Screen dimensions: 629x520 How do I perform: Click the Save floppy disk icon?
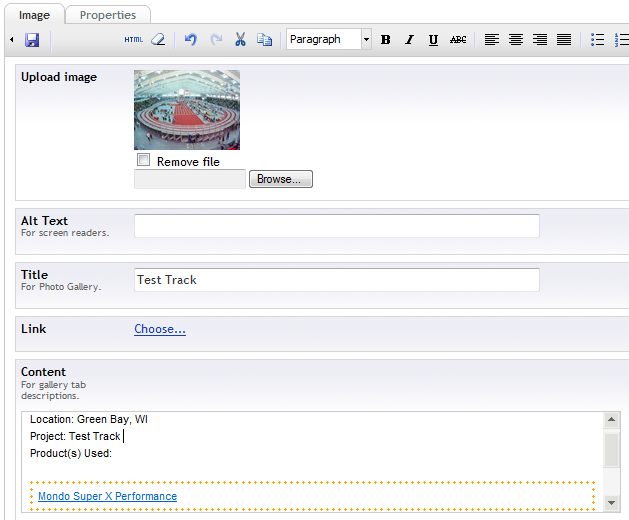coord(32,40)
